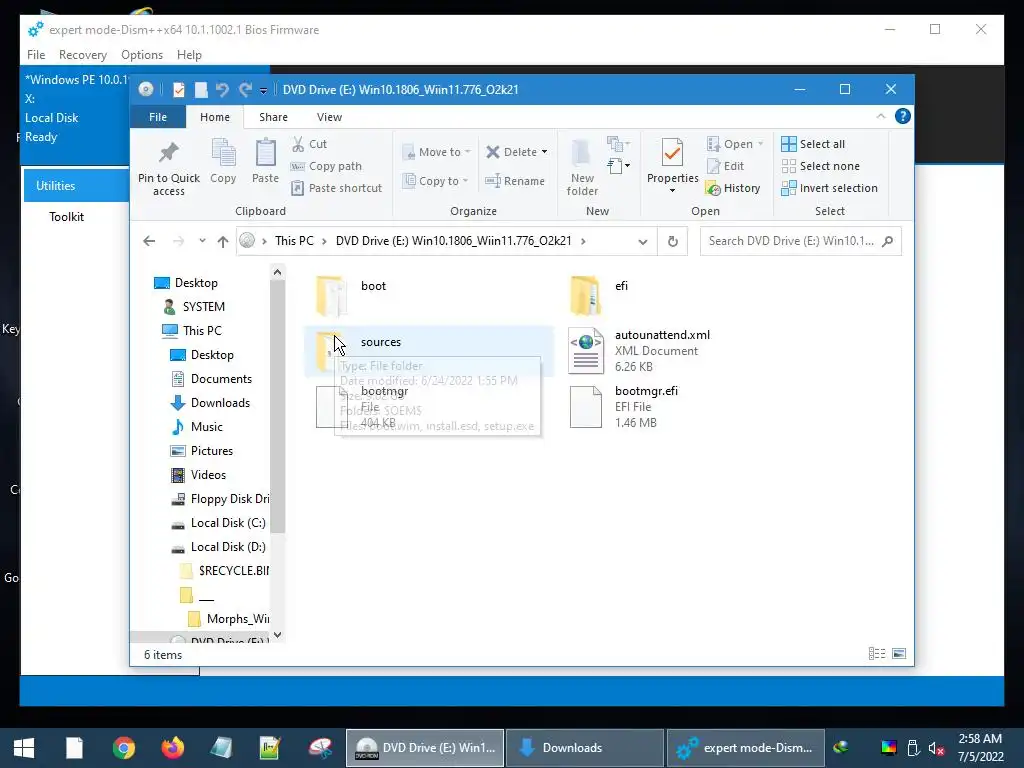1024x768 pixels.
Task: Open Dism++ Options menu
Action: 142,55
